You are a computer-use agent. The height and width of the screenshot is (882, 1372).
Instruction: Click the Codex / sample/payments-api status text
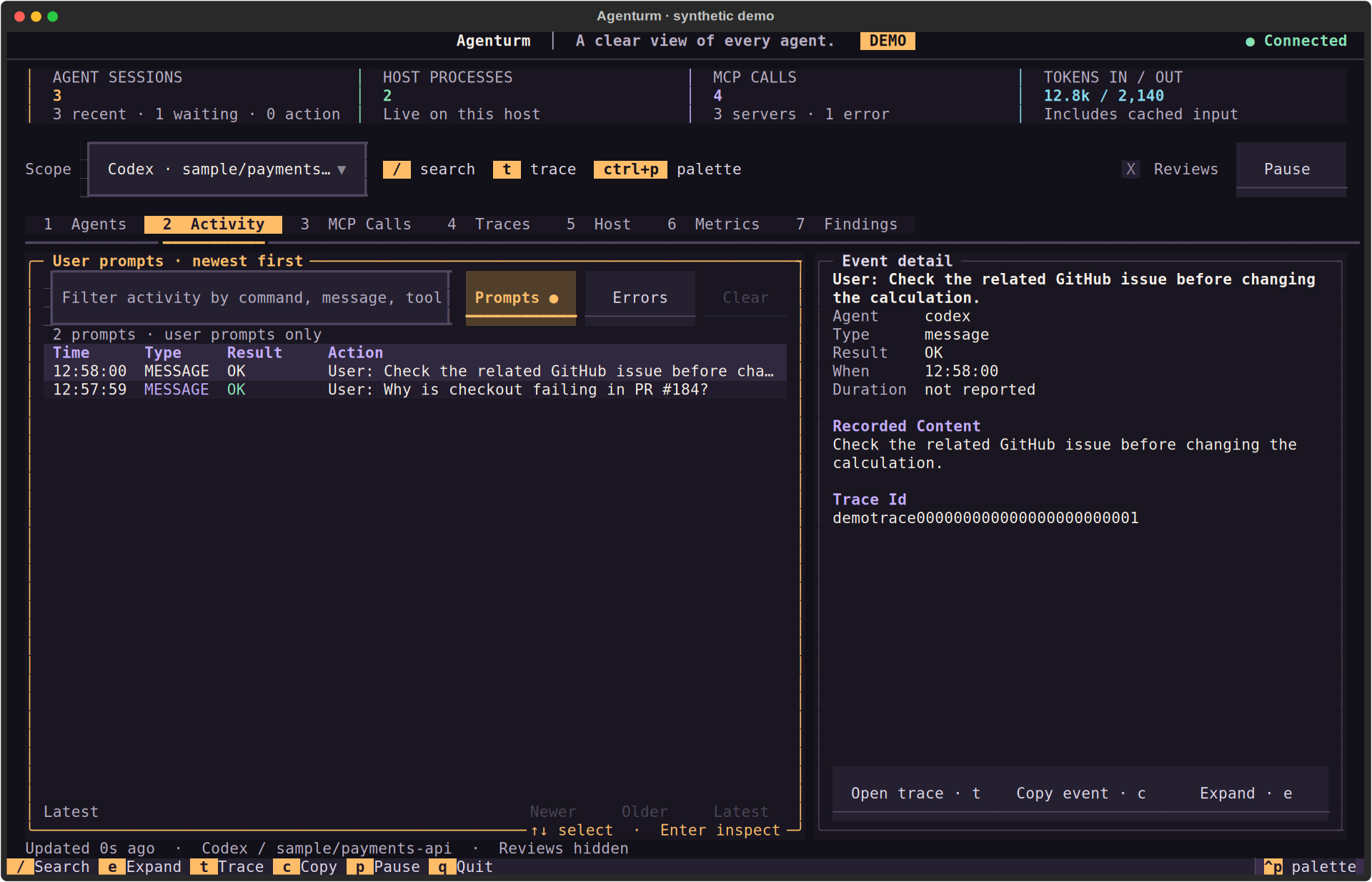[x=327, y=848]
